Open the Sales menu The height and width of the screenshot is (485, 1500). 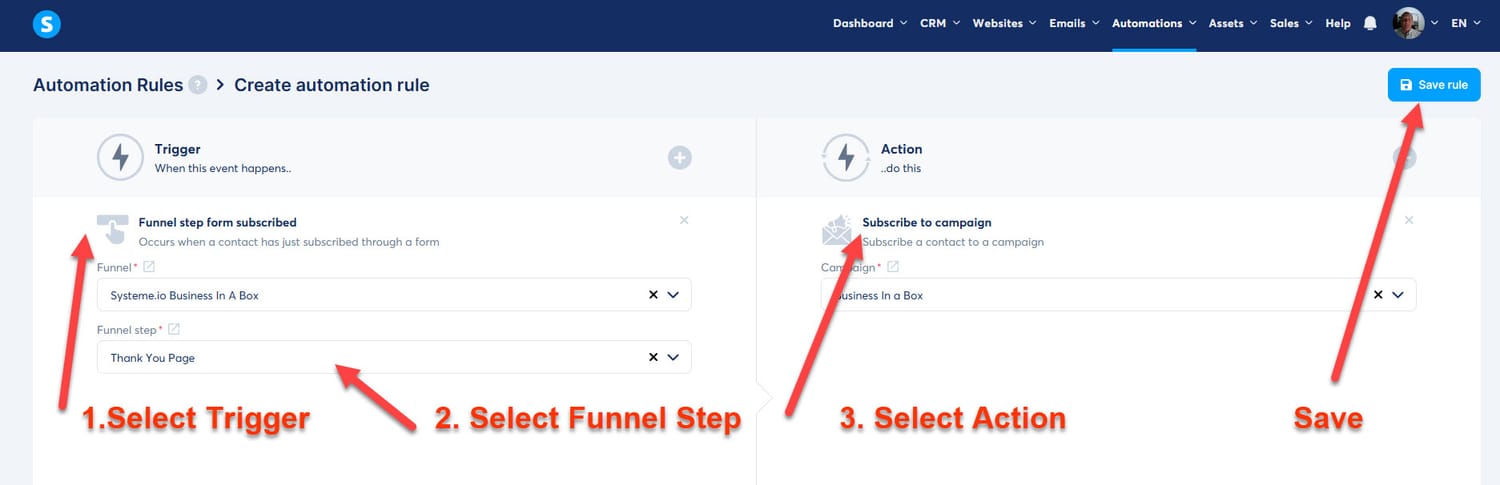tap(1291, 23)
